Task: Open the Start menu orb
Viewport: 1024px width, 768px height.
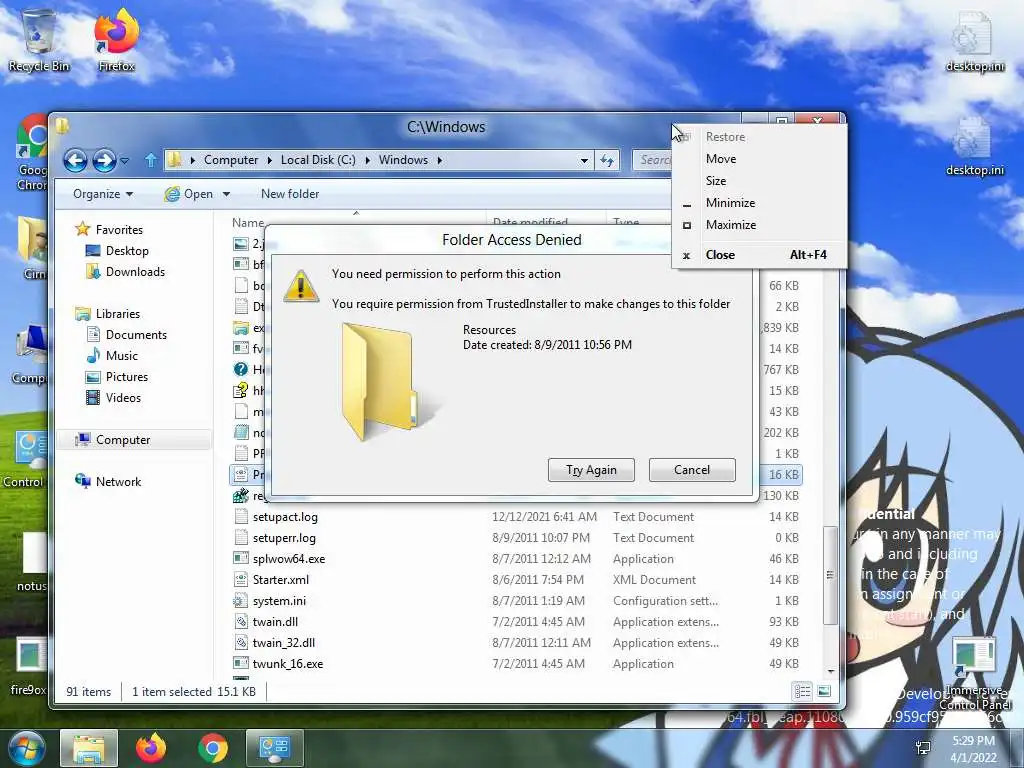Action: 25,748
